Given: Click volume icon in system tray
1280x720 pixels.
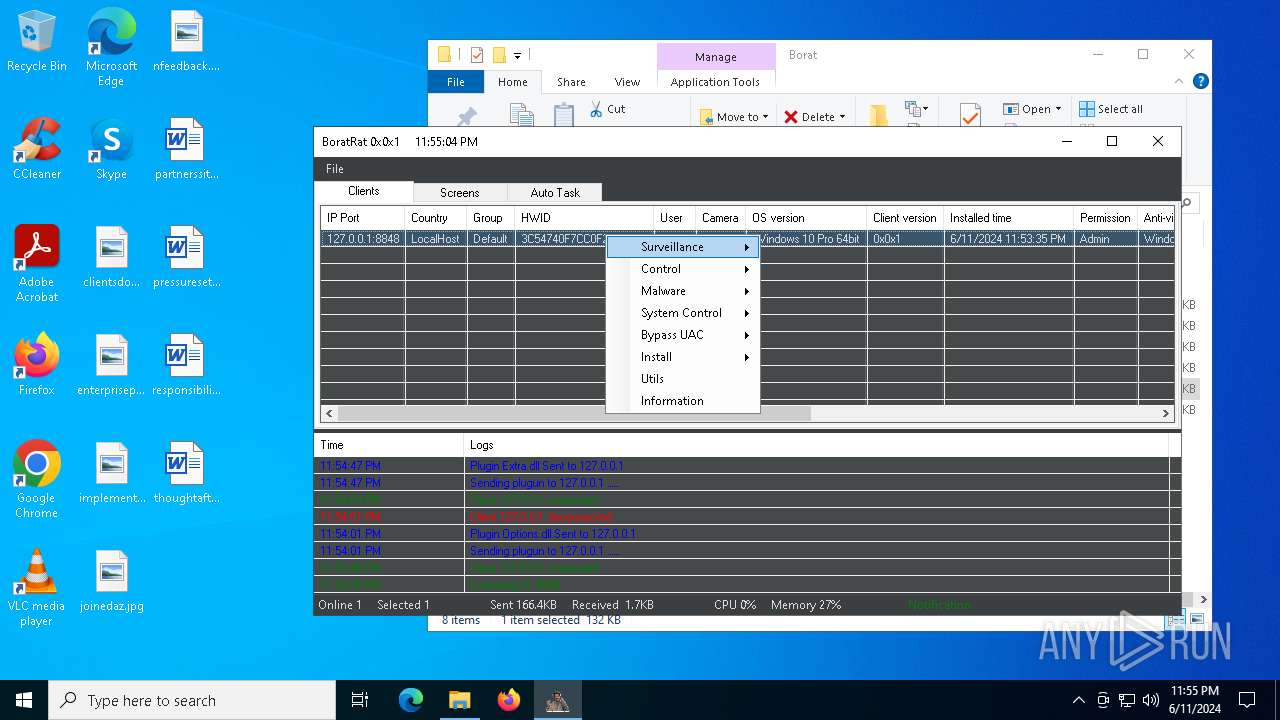Looking at the screenshot, I should tap(1151, 700).
